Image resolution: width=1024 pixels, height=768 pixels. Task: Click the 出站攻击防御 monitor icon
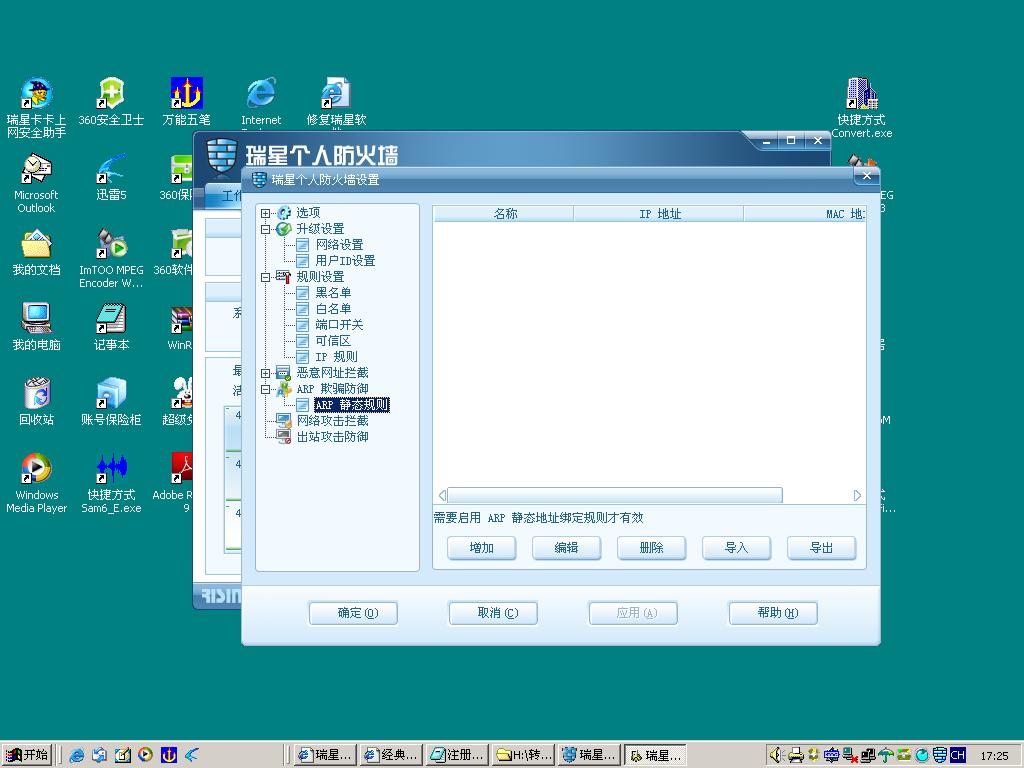(283, 436)
